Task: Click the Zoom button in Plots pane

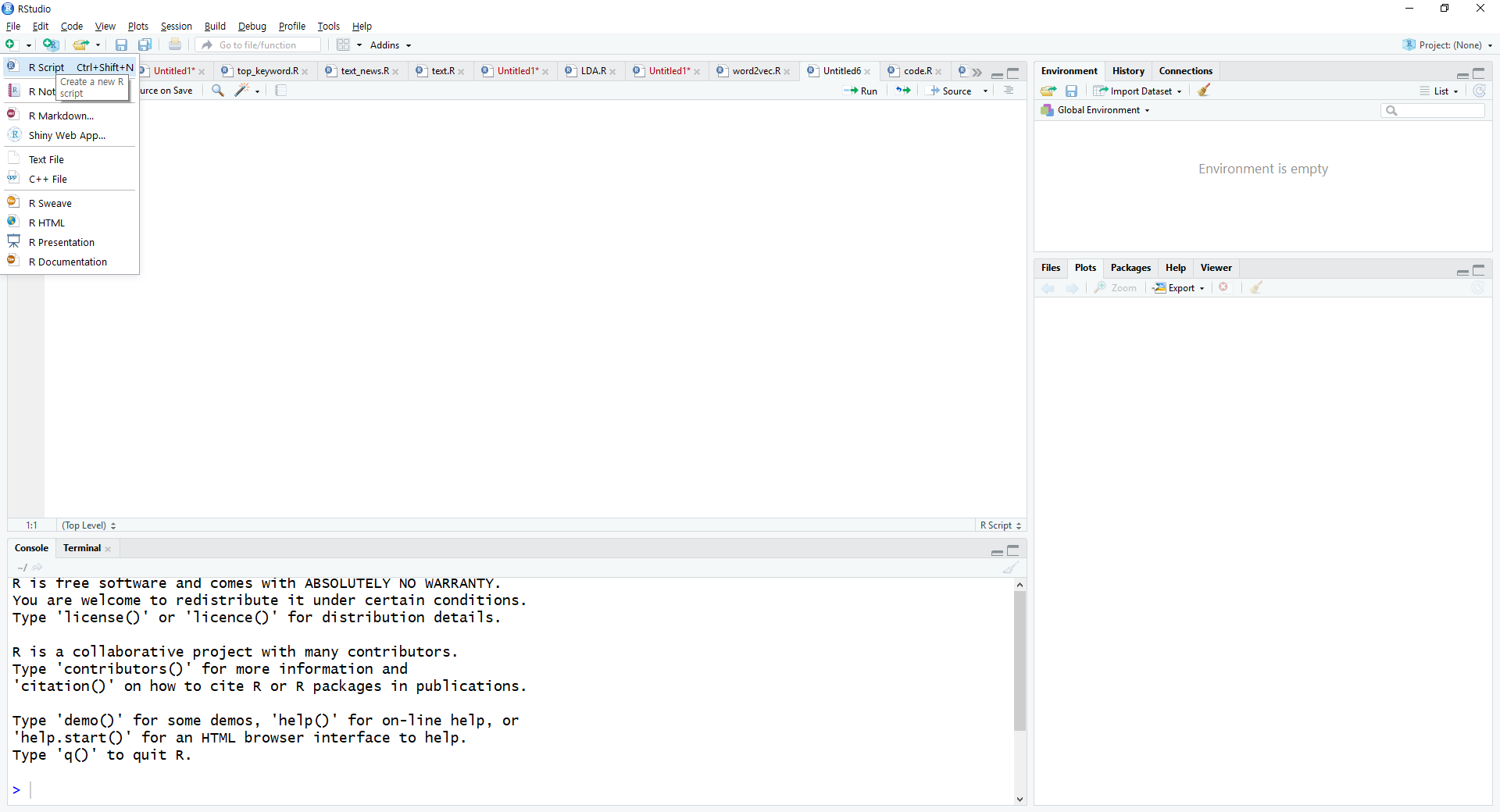Action: [1116, 287]
